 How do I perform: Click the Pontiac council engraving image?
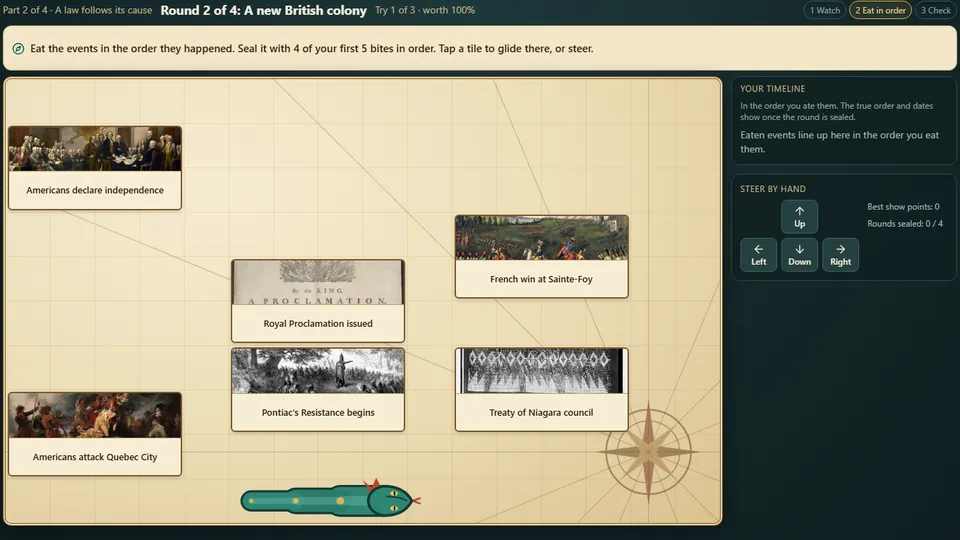(318, 371)
